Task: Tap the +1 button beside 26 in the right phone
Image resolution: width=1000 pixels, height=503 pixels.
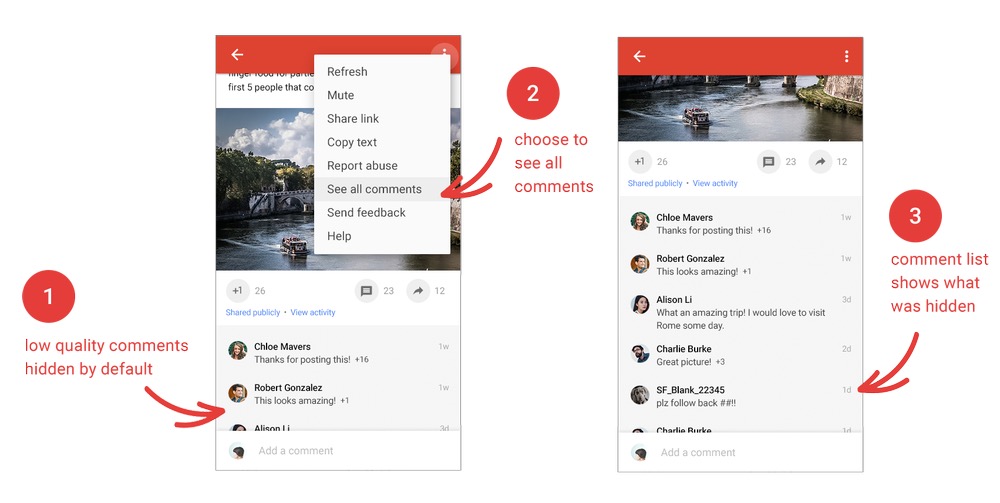Action: [640, 162]
